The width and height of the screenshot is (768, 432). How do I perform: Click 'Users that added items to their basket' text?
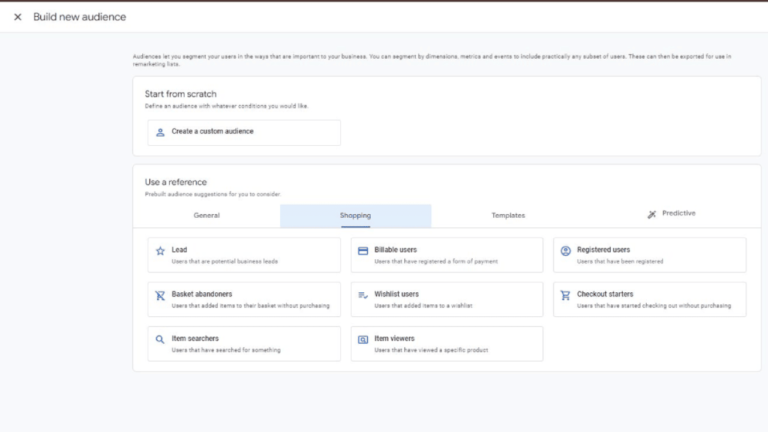tap(251, 306)
